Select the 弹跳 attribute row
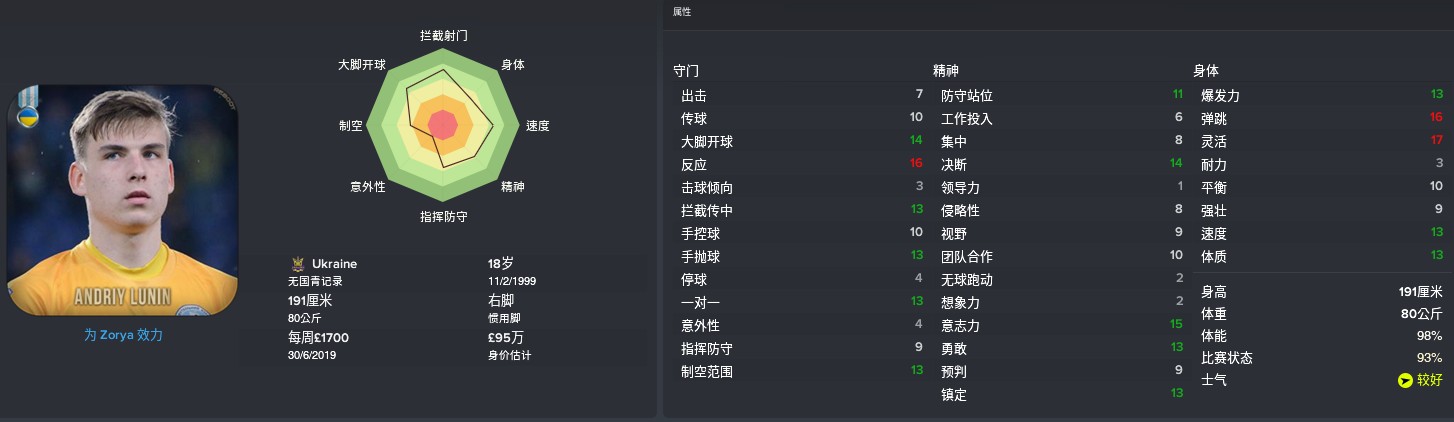 pyautogui.click(x=1322, y=118)
